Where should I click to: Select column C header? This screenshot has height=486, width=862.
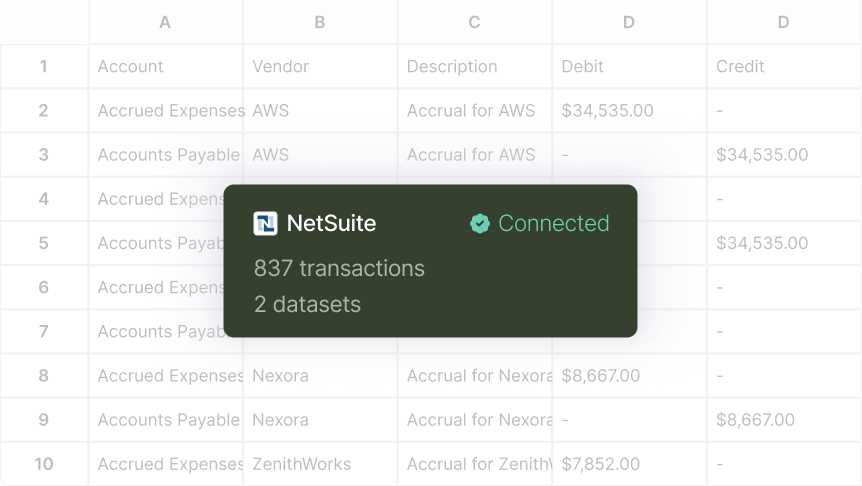474,22
